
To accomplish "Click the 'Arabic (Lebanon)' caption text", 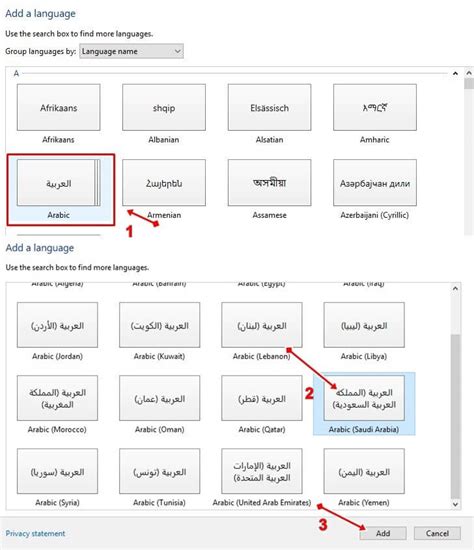I will (262, 356).
